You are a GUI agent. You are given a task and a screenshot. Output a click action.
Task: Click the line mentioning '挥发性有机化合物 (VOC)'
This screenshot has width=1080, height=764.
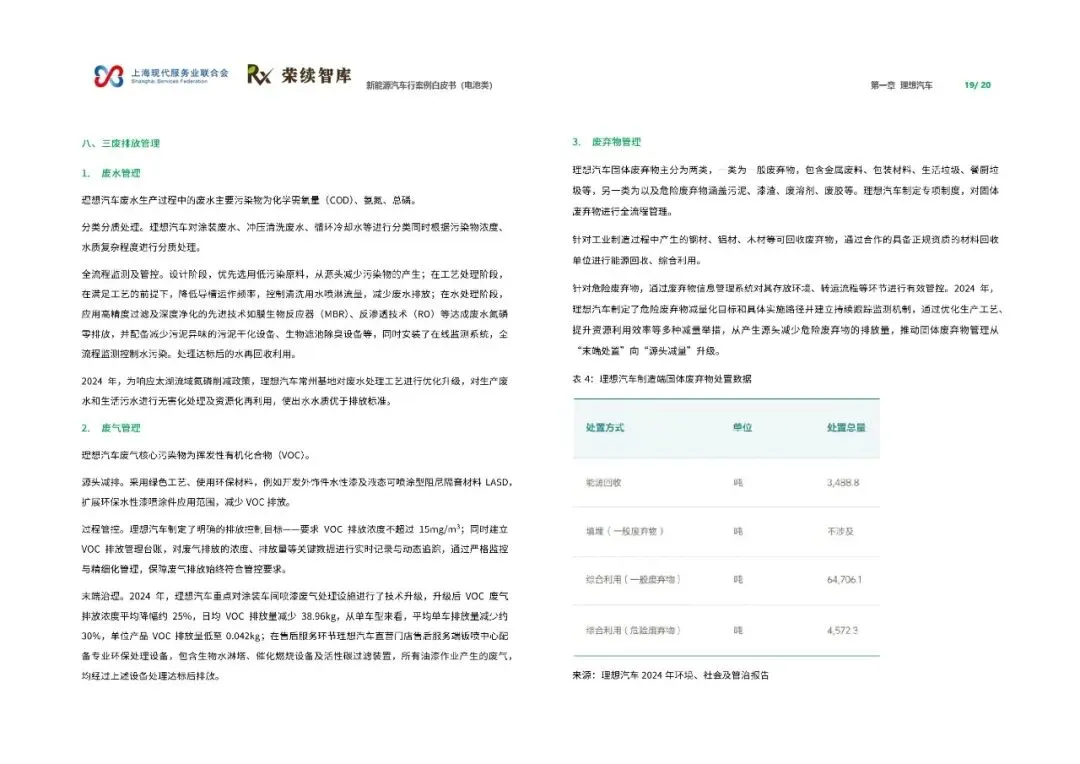pos(196,455)
